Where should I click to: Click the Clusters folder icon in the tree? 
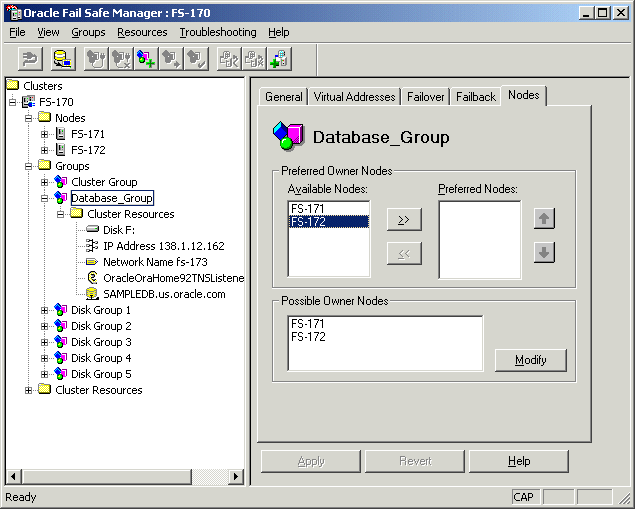13,85
